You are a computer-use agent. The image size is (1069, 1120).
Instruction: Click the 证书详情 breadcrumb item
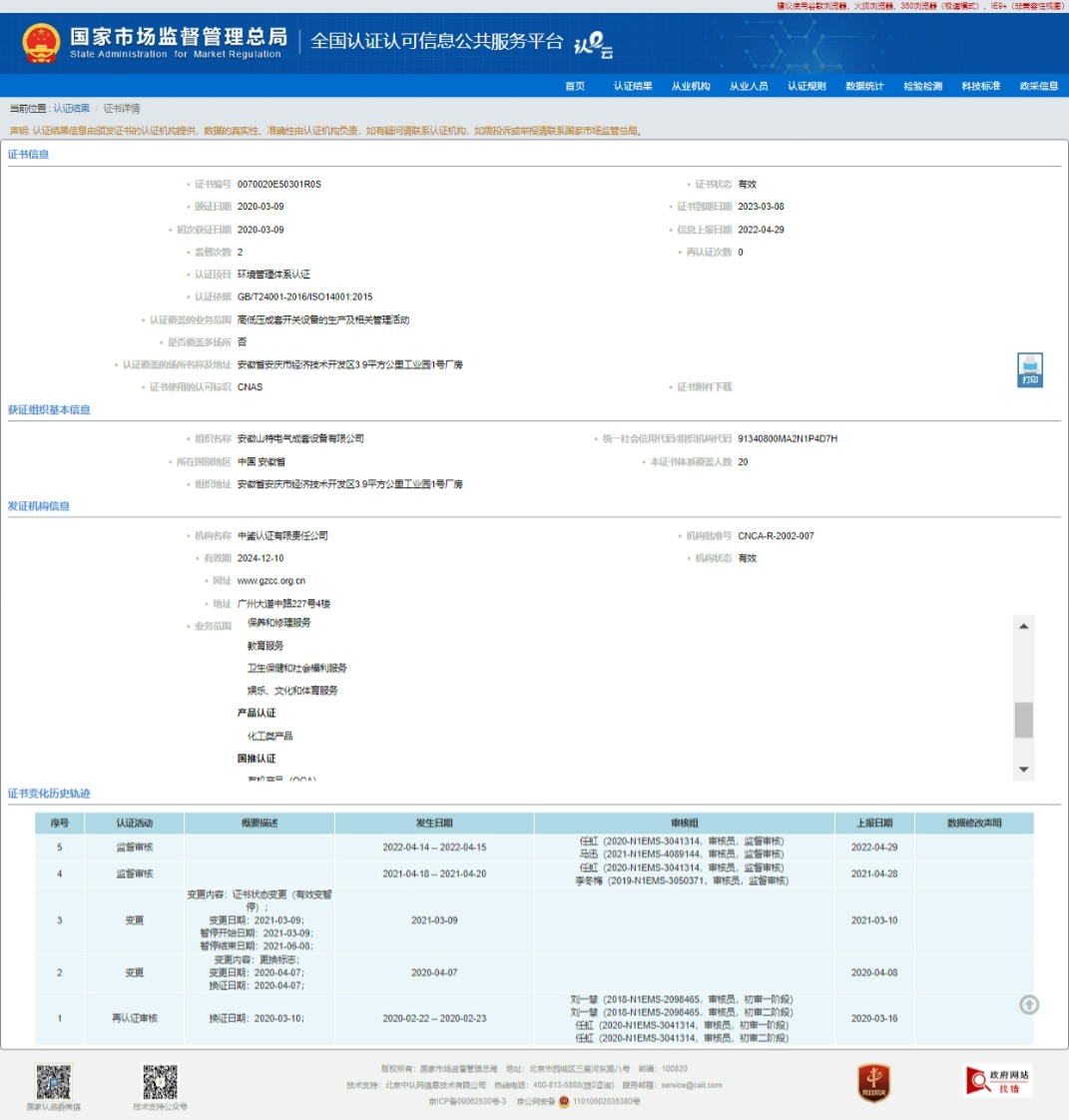[x=122, y=109]
